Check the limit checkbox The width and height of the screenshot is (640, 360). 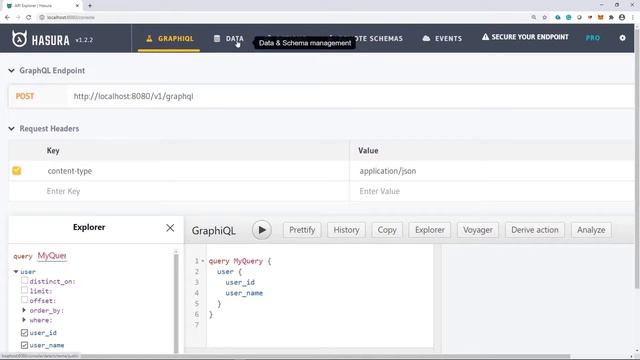click(24, 290)
